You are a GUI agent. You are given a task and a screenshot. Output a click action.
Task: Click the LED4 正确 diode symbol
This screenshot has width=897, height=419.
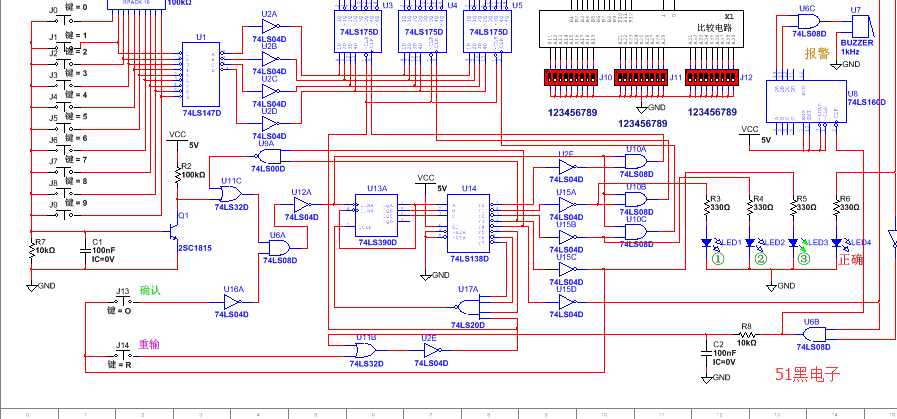tap(836, 243)
